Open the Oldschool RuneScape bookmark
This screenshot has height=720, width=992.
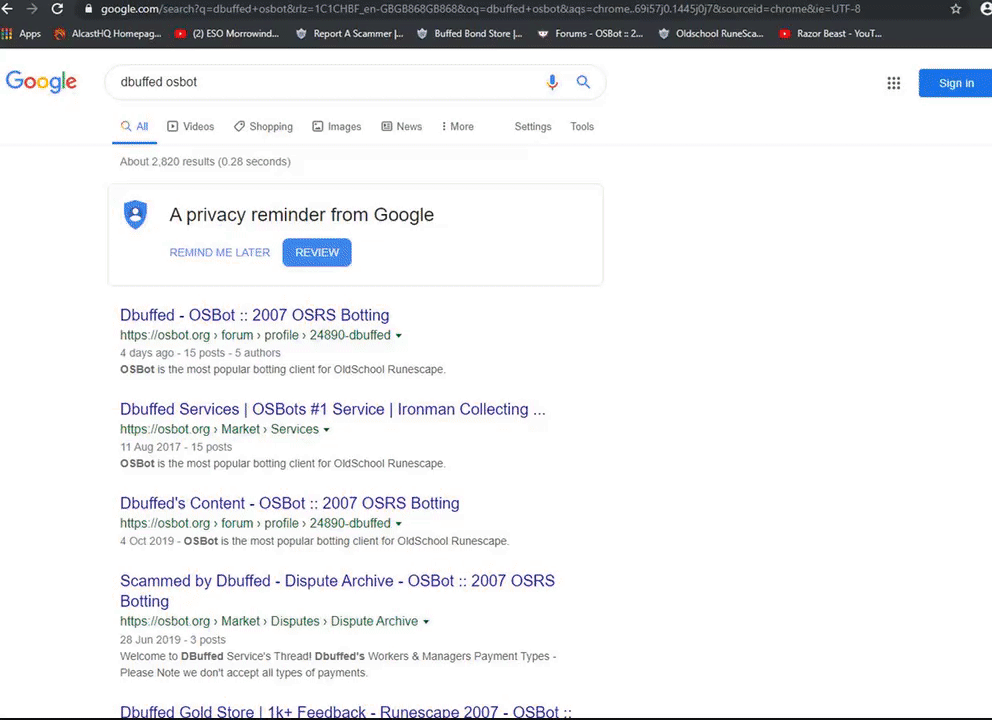(711, 34)
